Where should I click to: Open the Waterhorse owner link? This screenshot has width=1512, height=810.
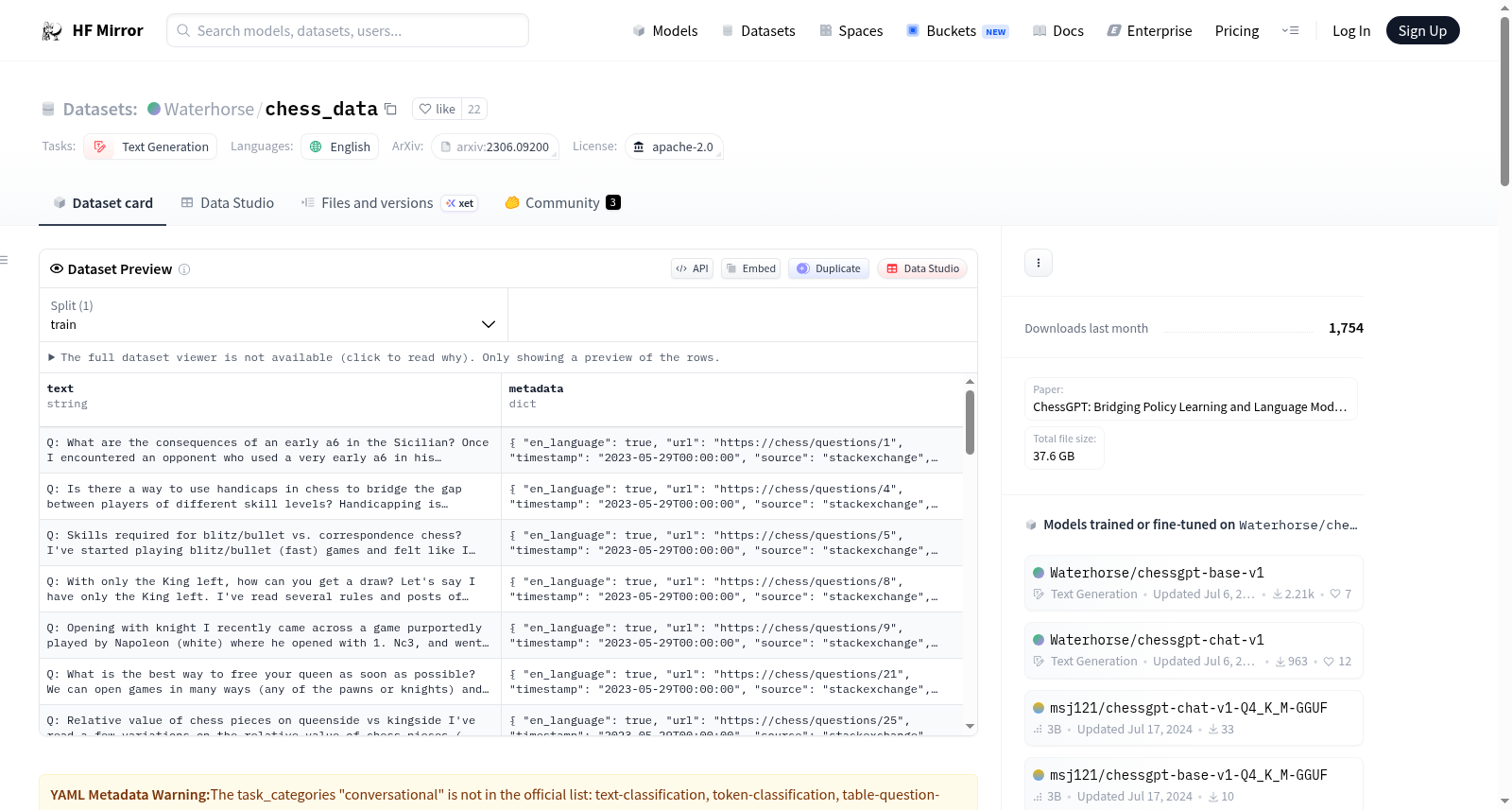coord(209,109)
